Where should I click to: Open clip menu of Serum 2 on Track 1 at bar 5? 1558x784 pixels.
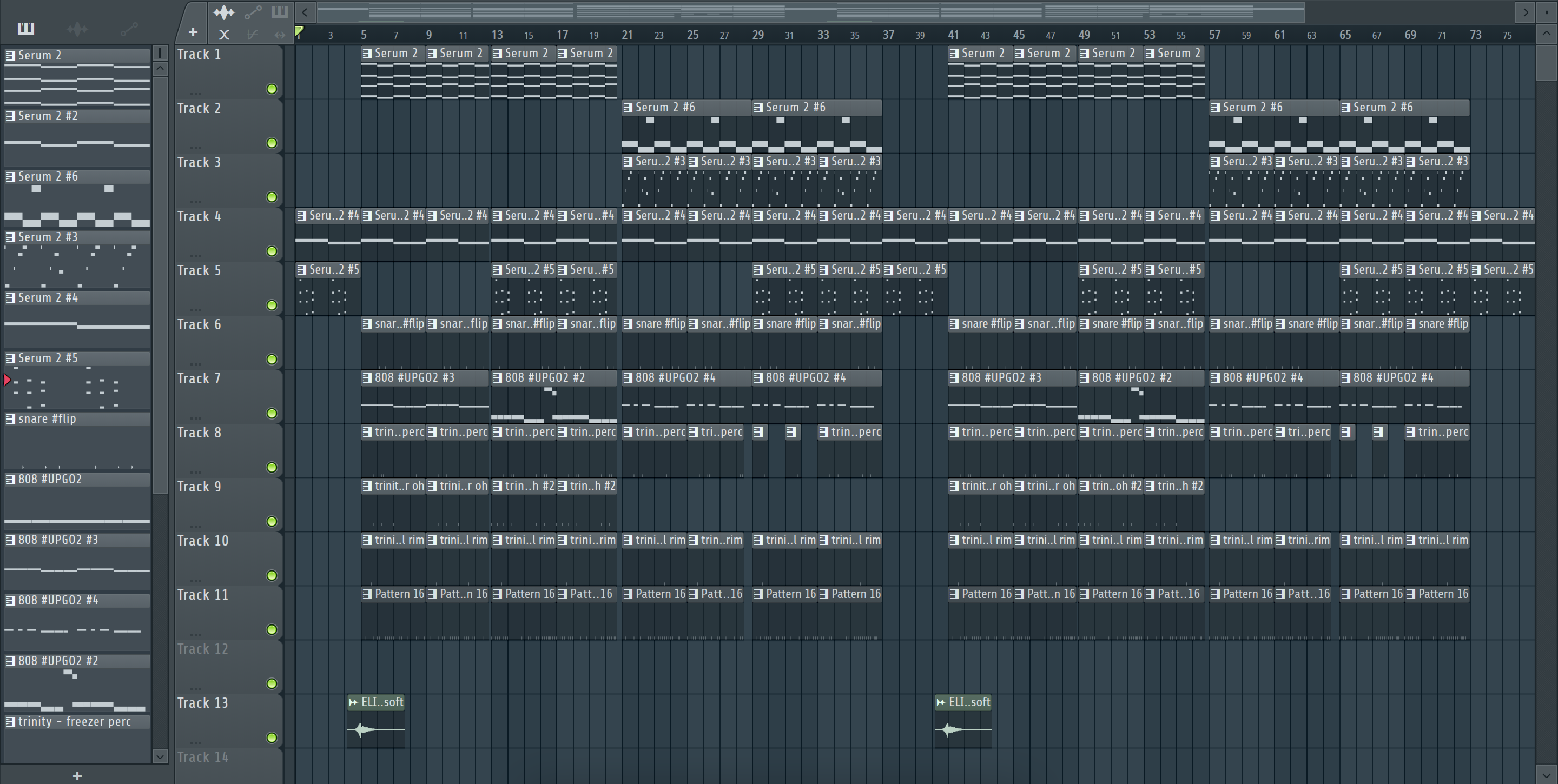367,53
